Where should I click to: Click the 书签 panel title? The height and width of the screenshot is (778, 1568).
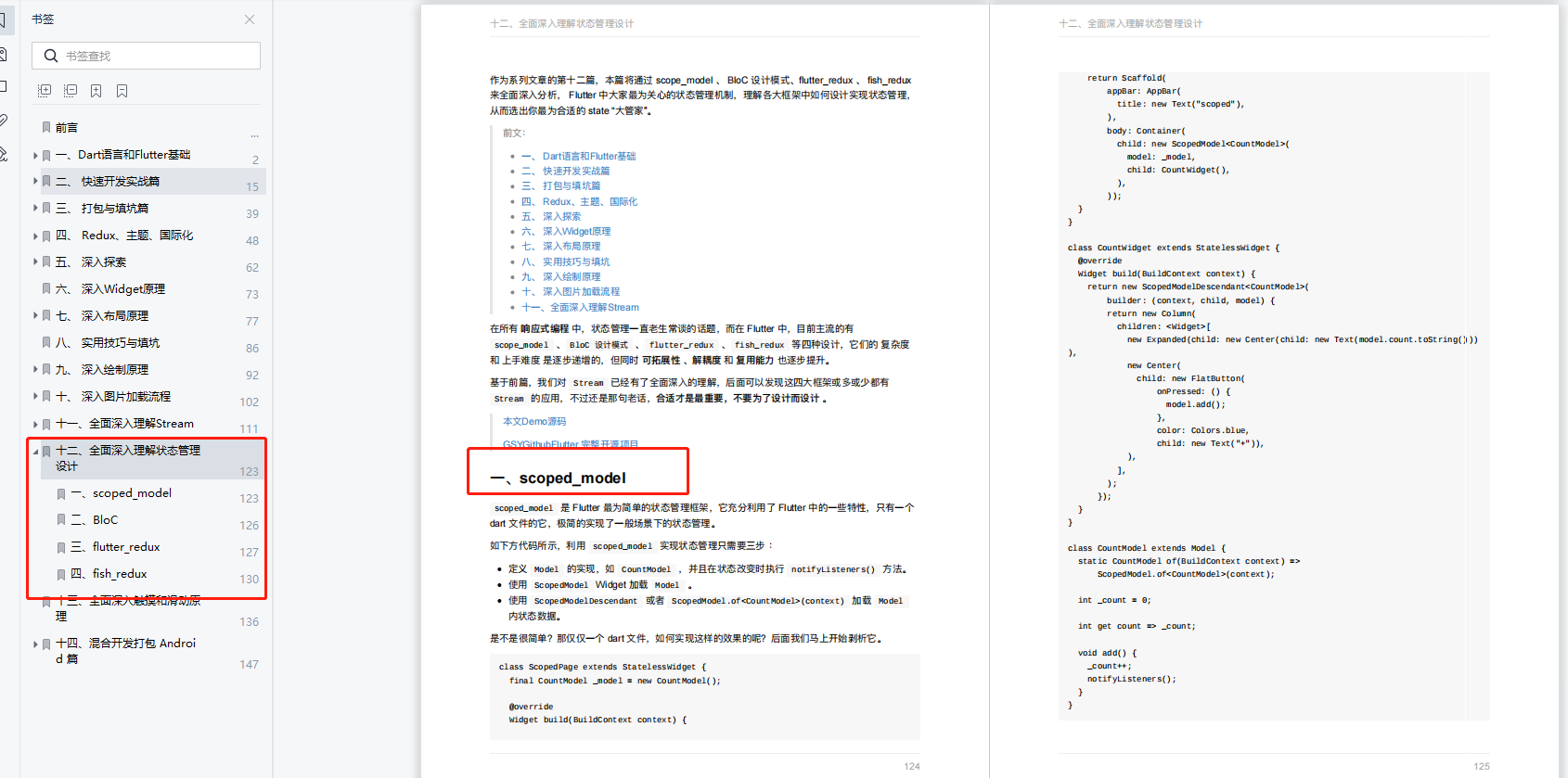click(43, 19)
